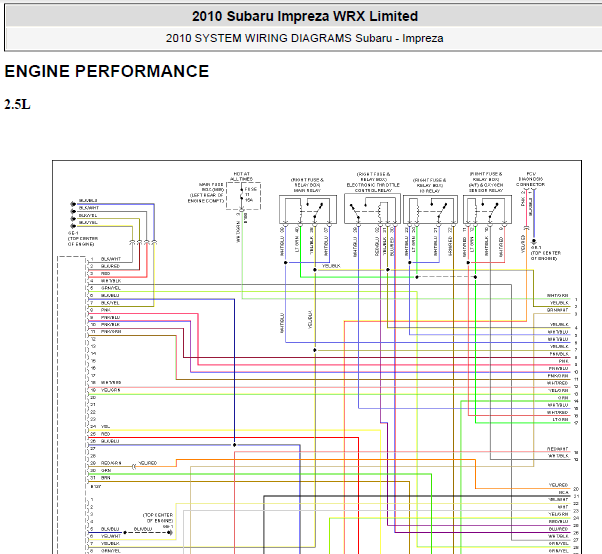The image size is (602, 554).
Task: Click right side pin 1 "WHT/GRN" label
Action: 558,296
